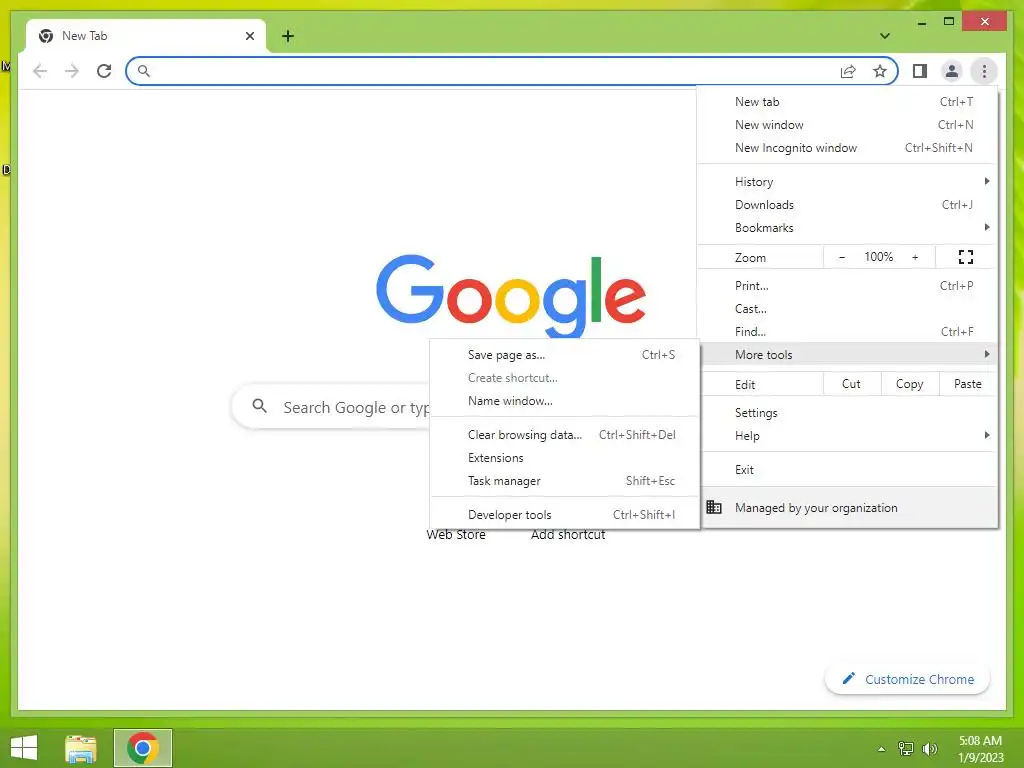Open the side panel icon
The height and width of the screenshot is (768, 1024).
pos(920,71)
